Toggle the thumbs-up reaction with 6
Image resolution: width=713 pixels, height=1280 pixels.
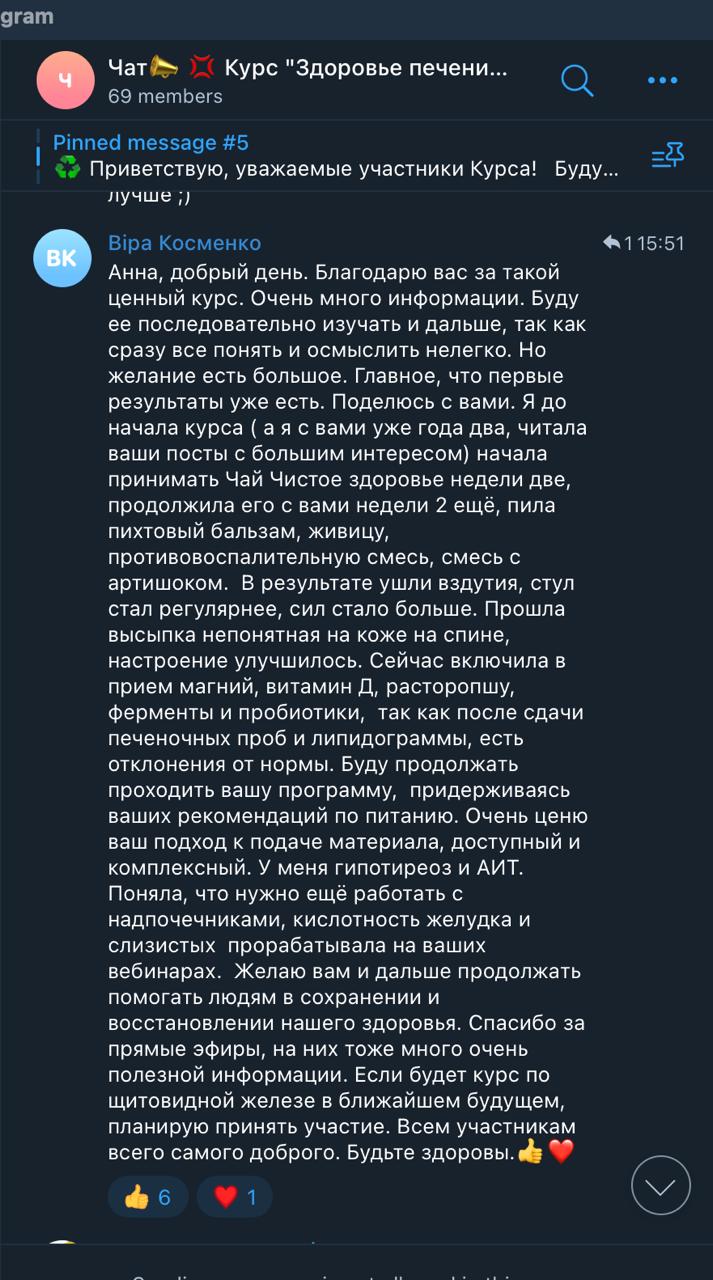(148, 1197)
